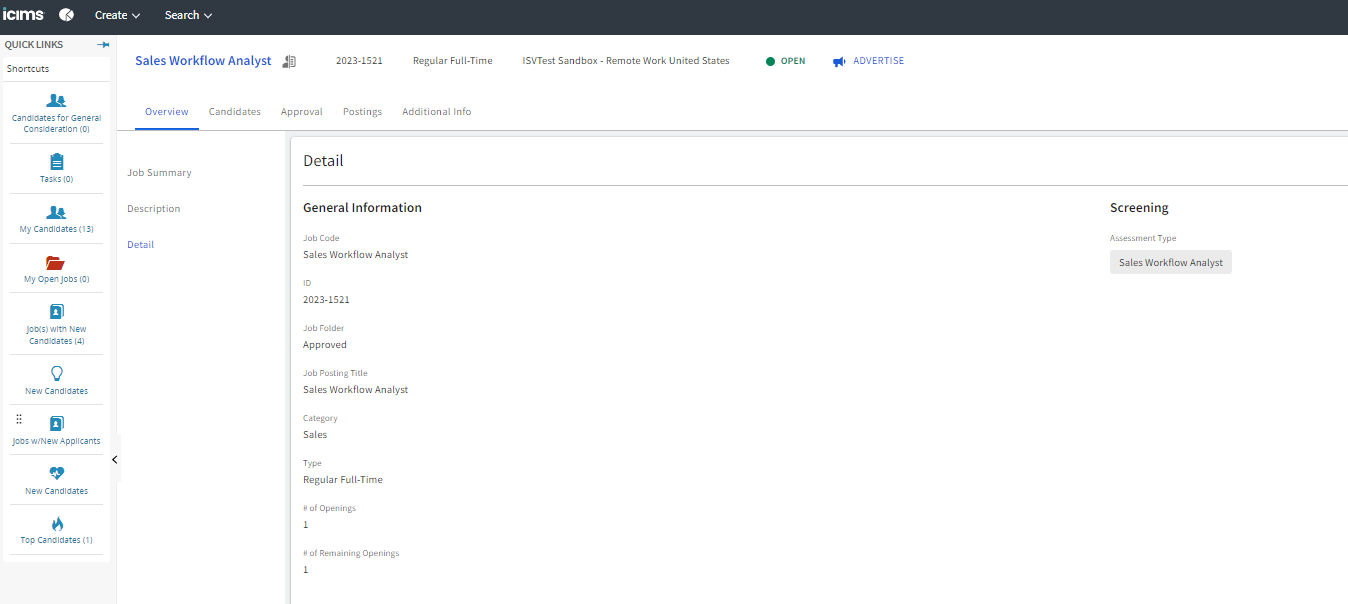Grab drag handle beside Jobs w/New Applicants
Screen dimensions: 1348x604
(x=19, y=419)
